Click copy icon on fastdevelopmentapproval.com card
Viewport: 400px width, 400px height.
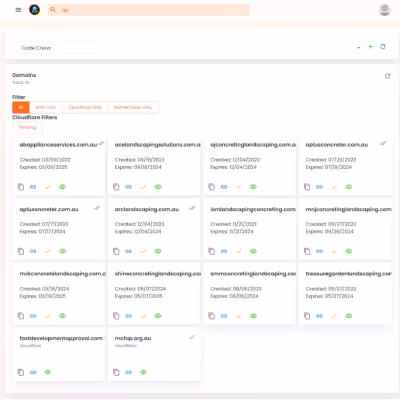tap(21, 372)
